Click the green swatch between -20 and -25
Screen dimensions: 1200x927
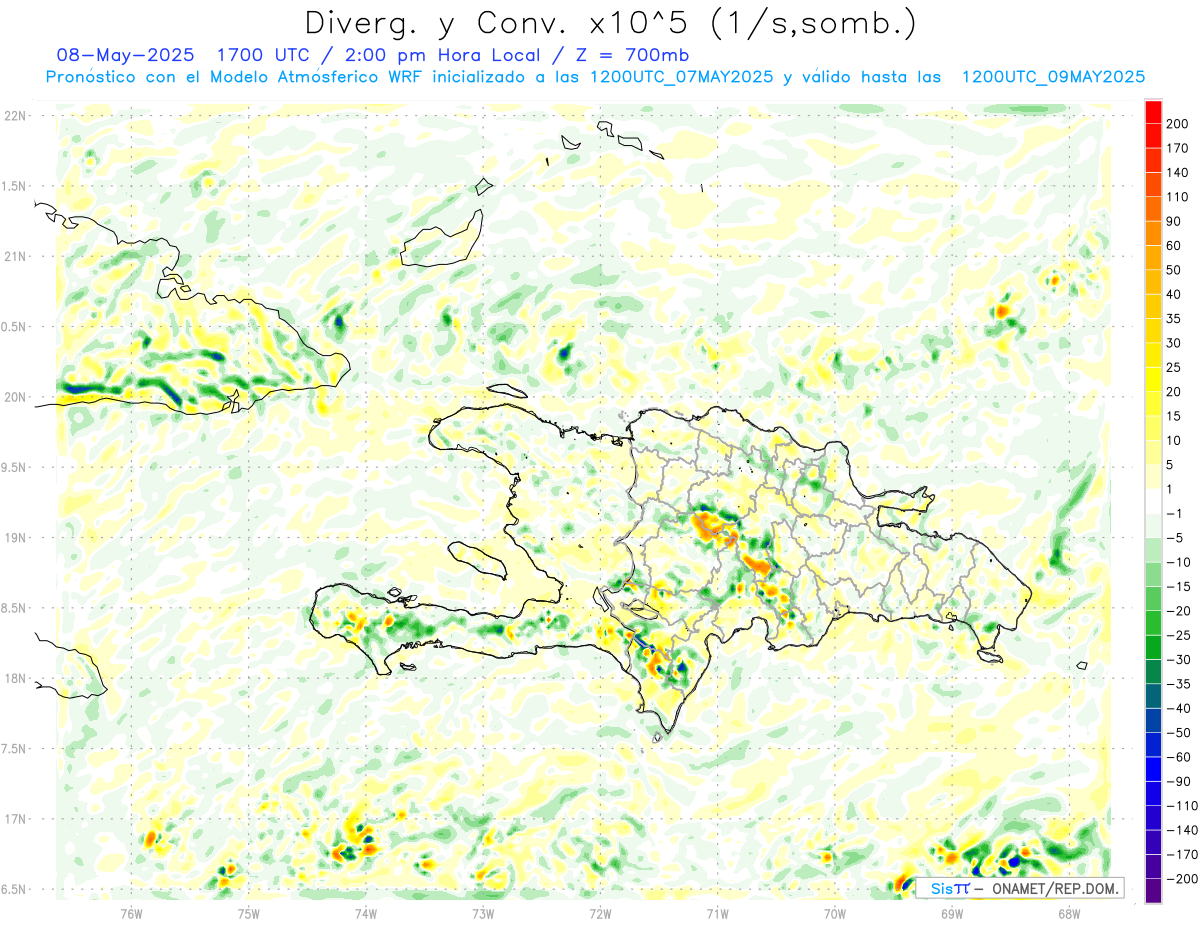point(1153,623)
